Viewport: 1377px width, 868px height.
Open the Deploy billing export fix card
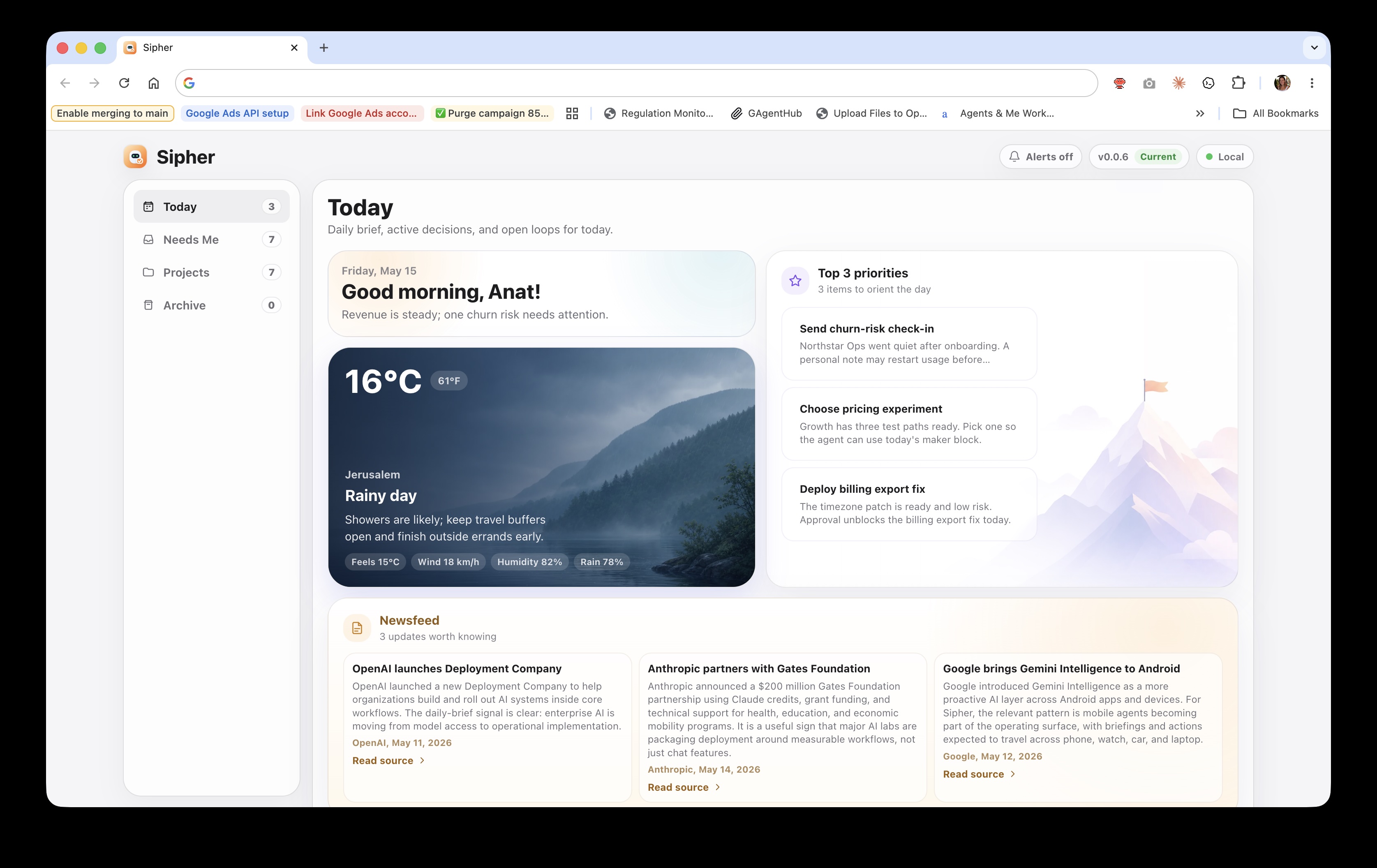(x=909, y=504)
